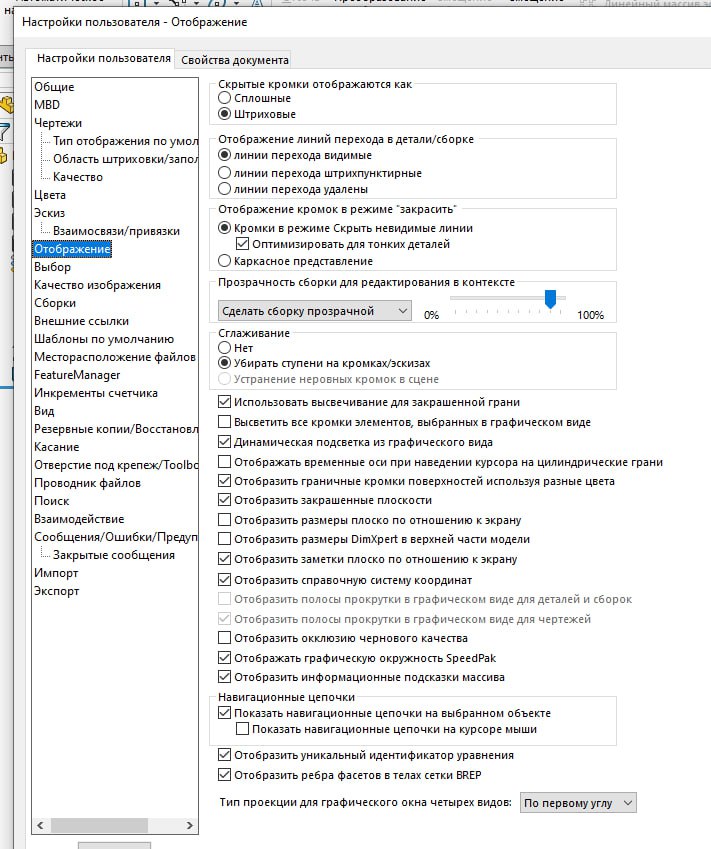This screenshot has width=711, height=849.
Task: Open Вид settings category
Action: point(44,411)
